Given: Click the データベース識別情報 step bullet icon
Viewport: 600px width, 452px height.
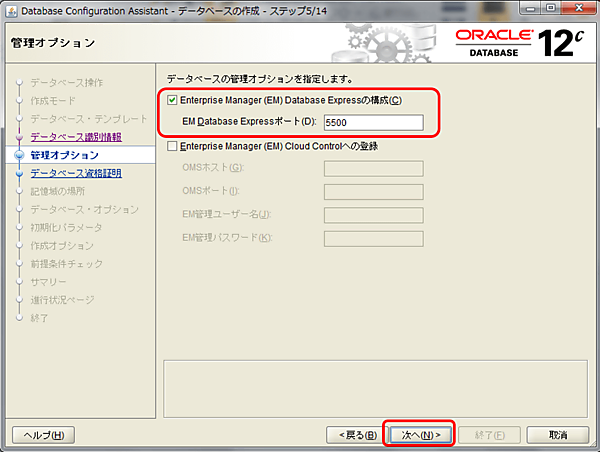Looking at the screenshot, I should tap(20, 137).
